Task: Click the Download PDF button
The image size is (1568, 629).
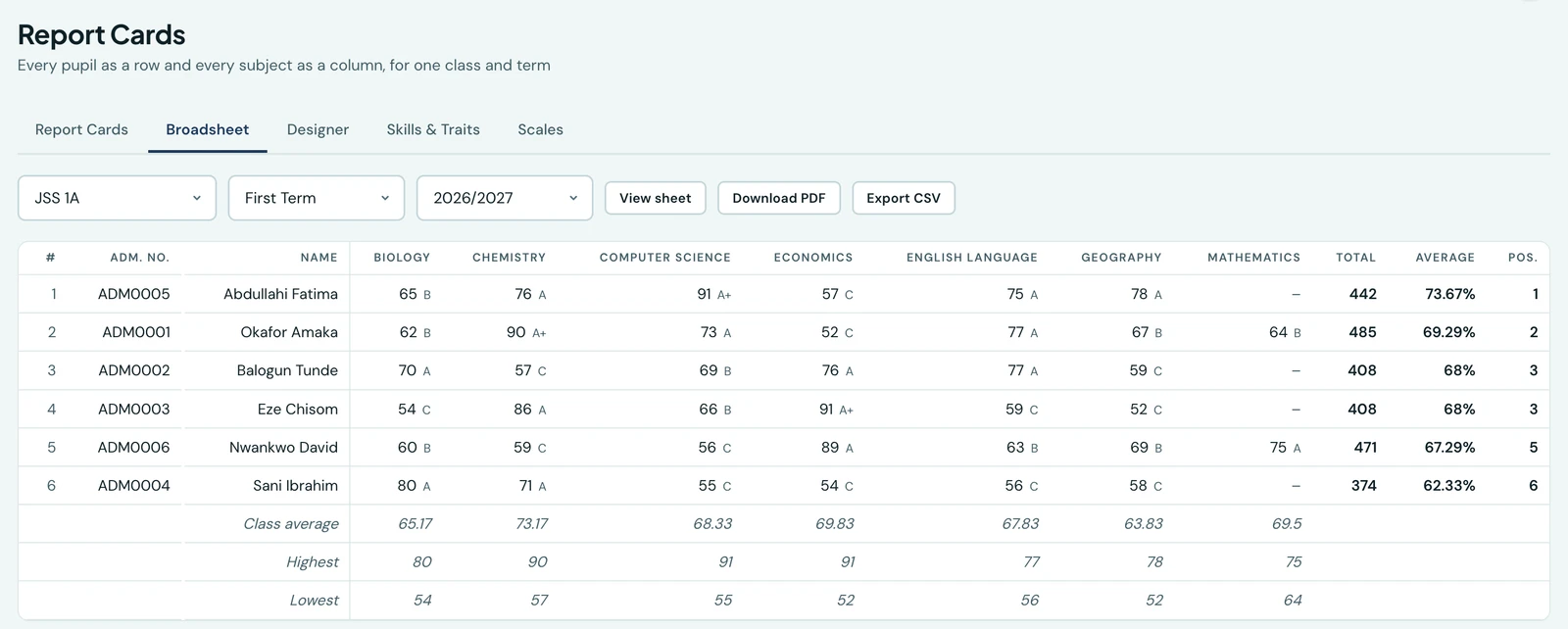Action: click(779, 198)
